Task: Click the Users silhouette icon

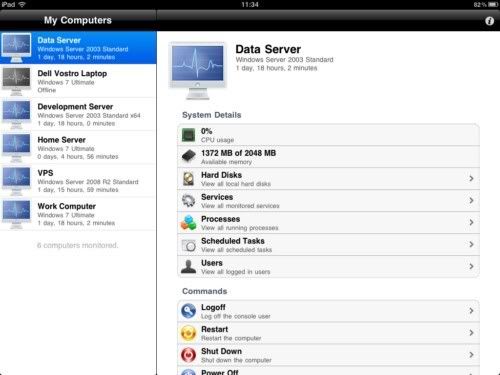Action: (x=188, y=267)
